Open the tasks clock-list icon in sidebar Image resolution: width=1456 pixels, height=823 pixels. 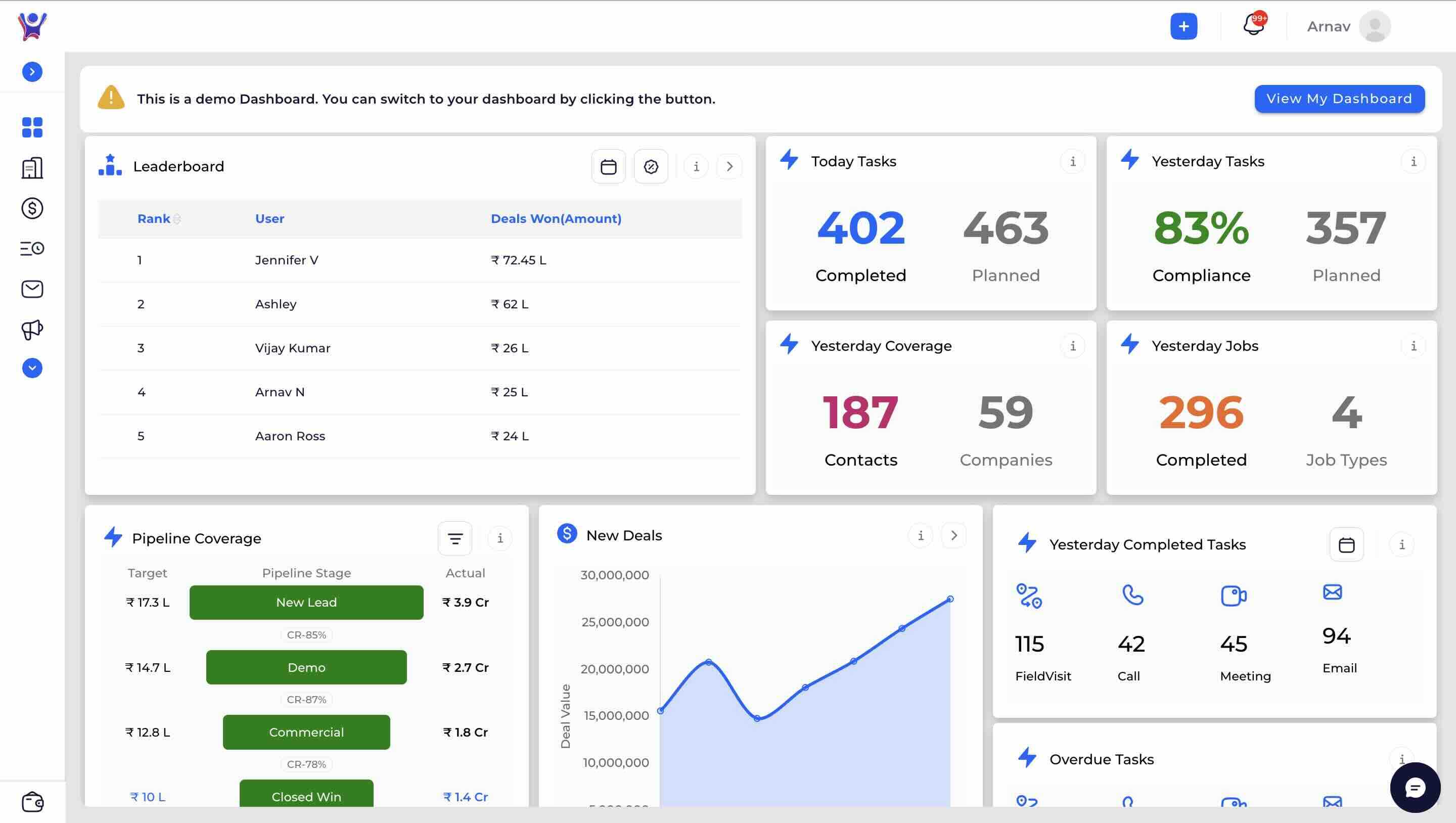point(32,248)
